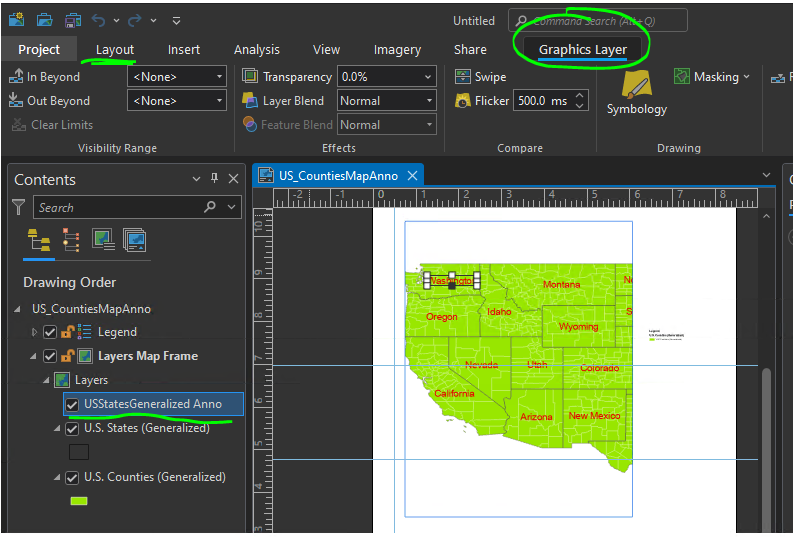Open the Symbology tool
Image resolution: width=793 pixels, height=537 pixels.
tap(636, 92)
